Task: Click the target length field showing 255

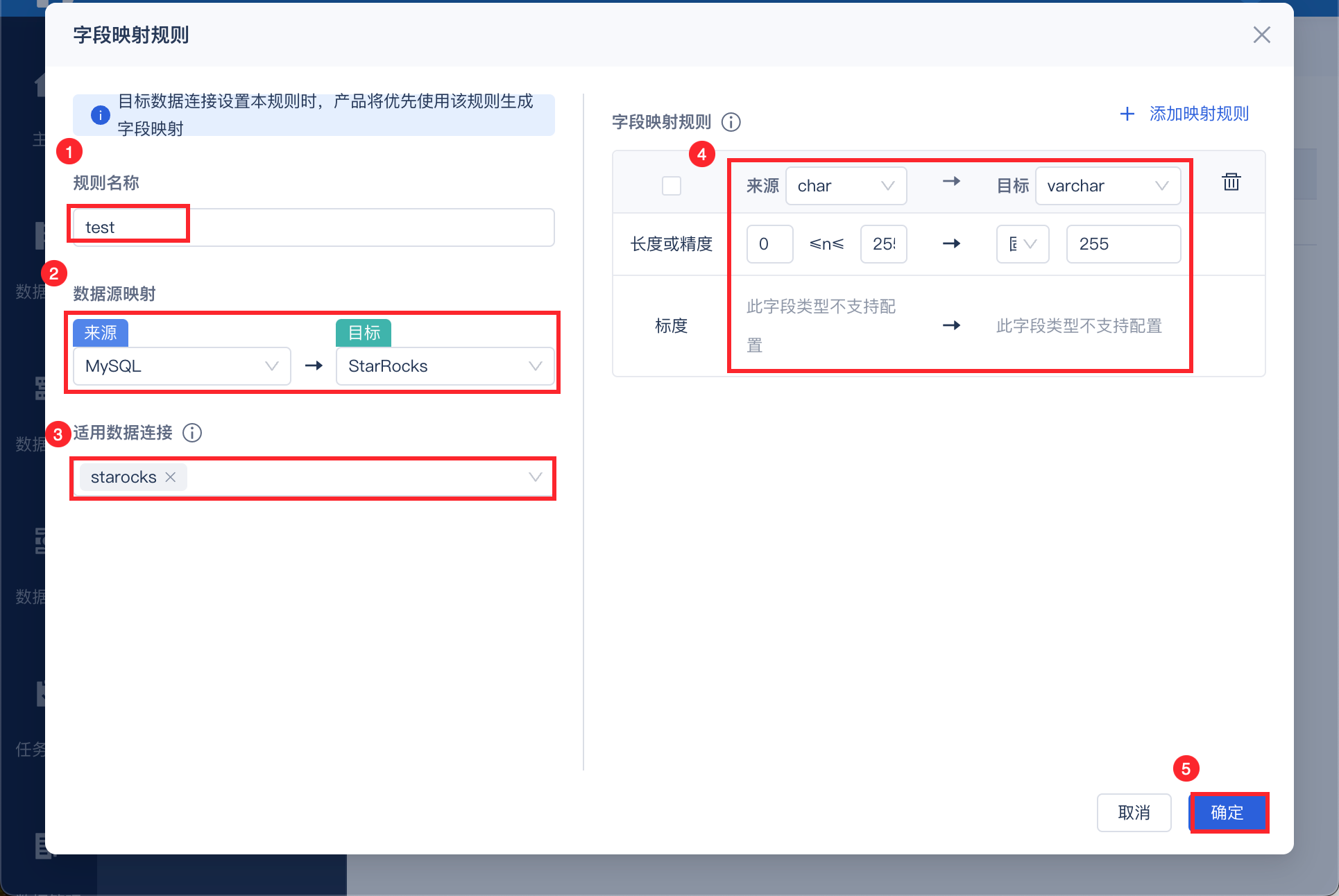Action: pos(1123,244)
